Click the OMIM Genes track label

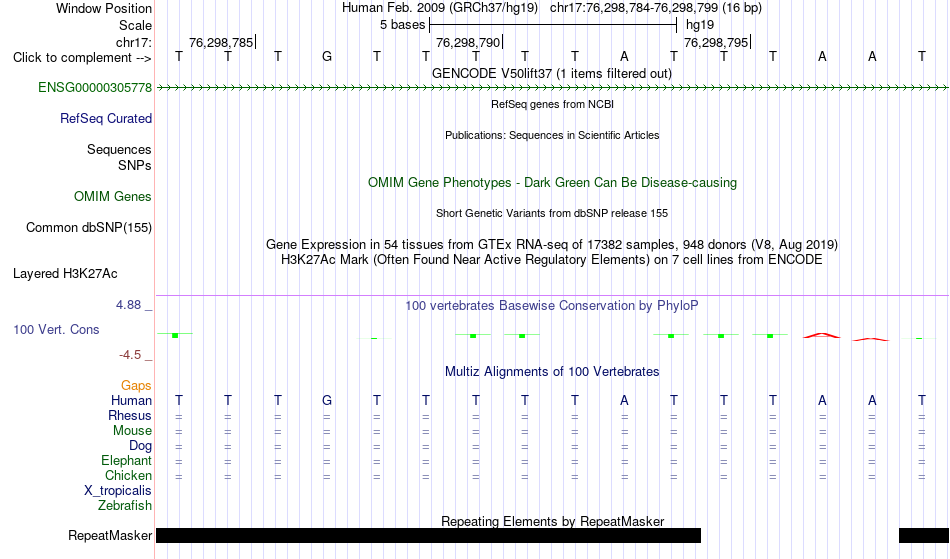113,197
